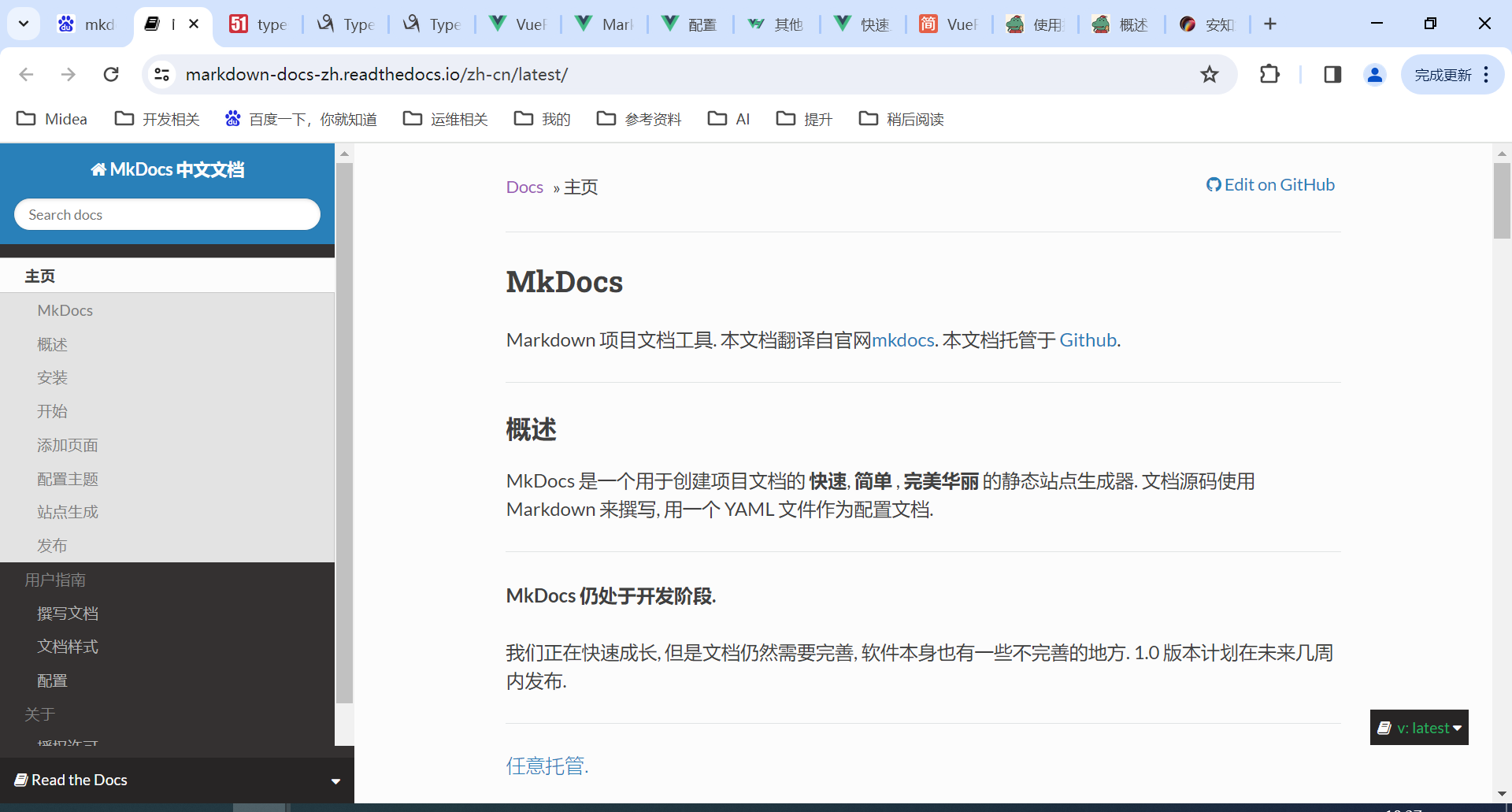This screenshot has width=1512, height=812.
Task: Click the Docs breadcrumb link
Action: point(524,187)
